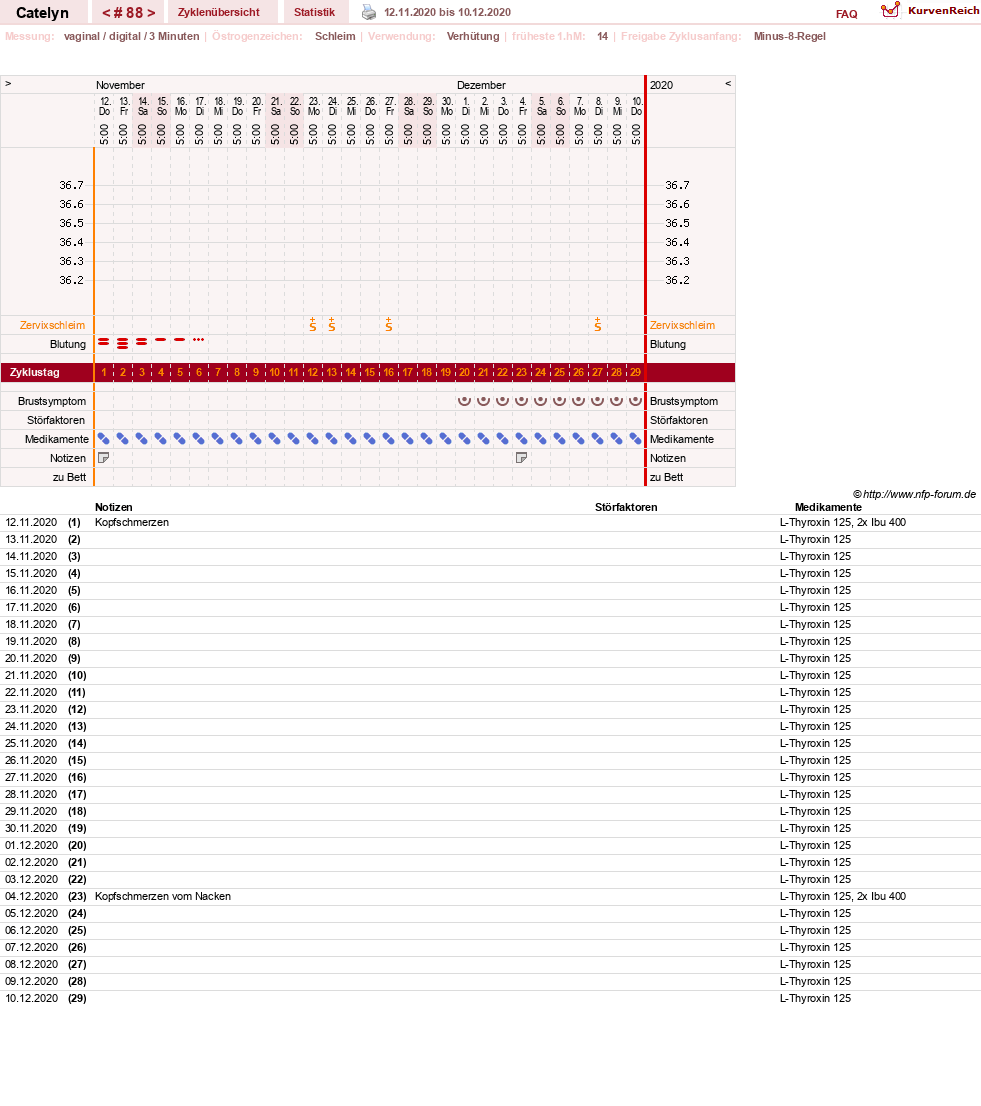Click the Blutung row label on left
Viewport: 981px width, 1106px height.
tap(68, 344)
